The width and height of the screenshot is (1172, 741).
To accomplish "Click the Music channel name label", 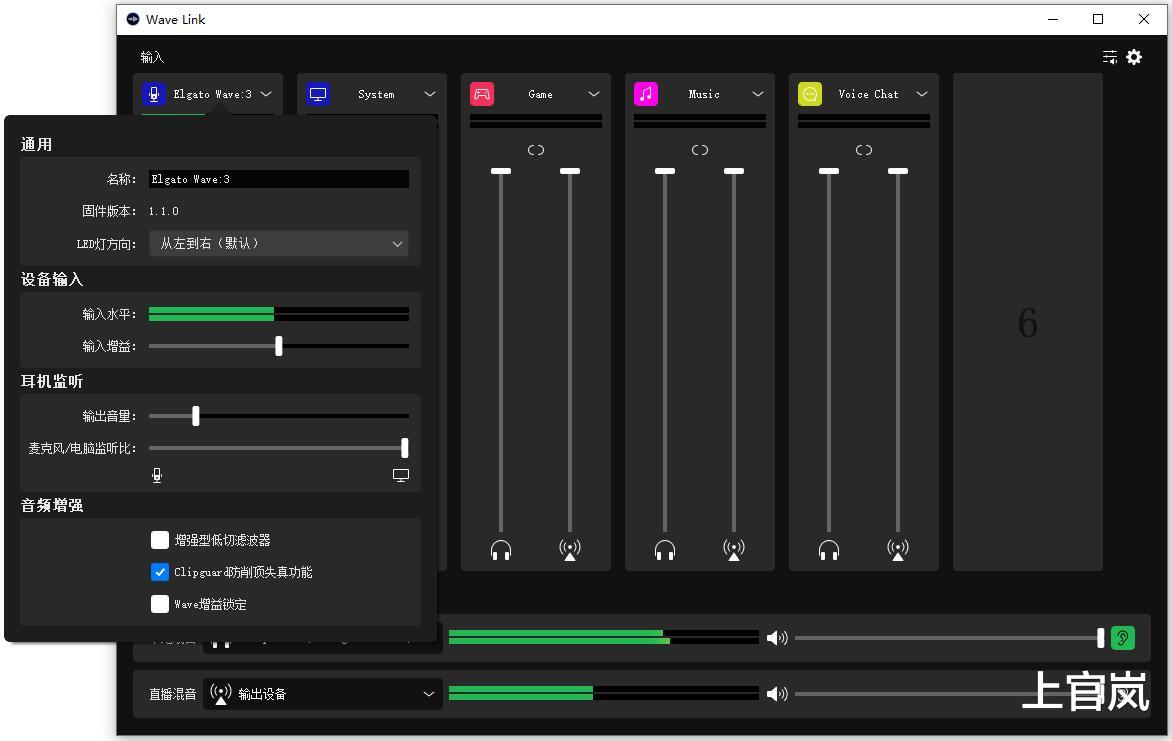I will 704,94.
